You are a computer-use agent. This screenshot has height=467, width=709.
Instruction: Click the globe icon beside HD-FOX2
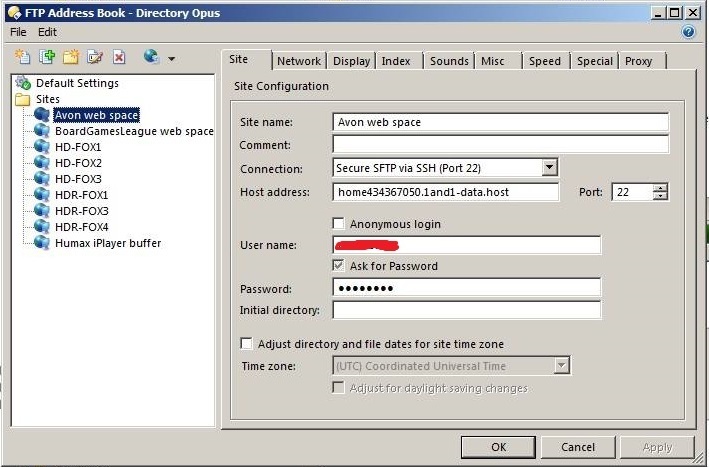(x=42, y=163)
